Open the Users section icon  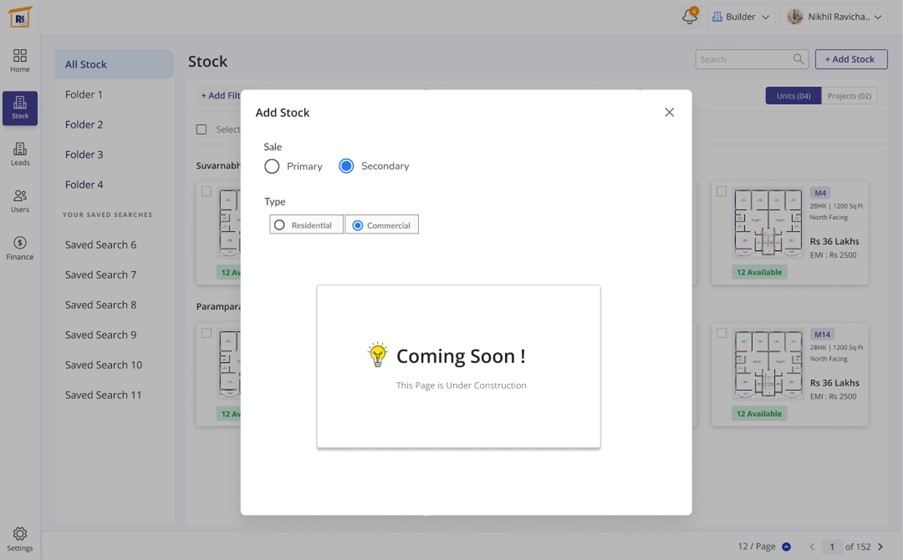[20, 201]
